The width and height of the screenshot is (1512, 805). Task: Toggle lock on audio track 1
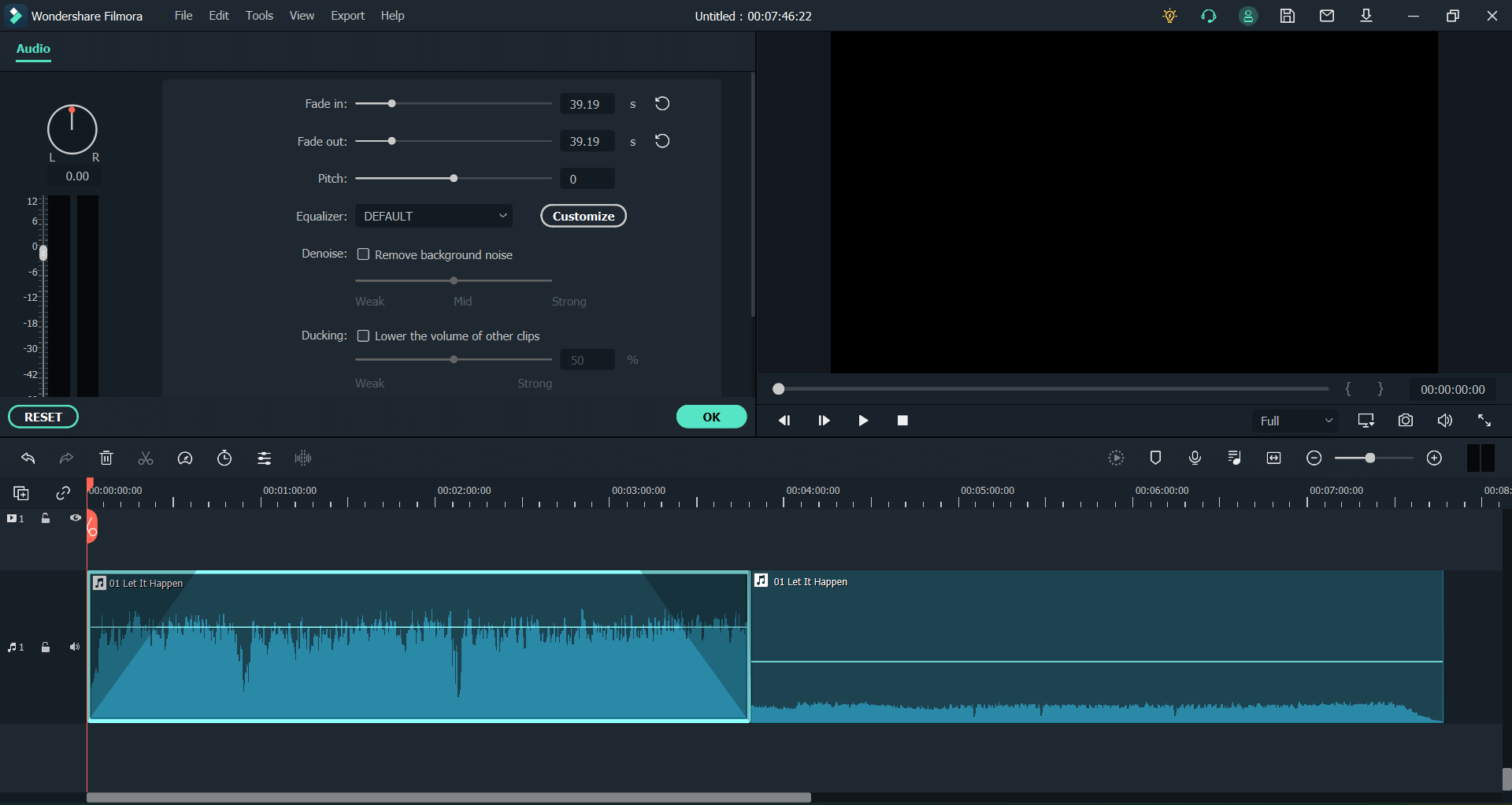46,647
